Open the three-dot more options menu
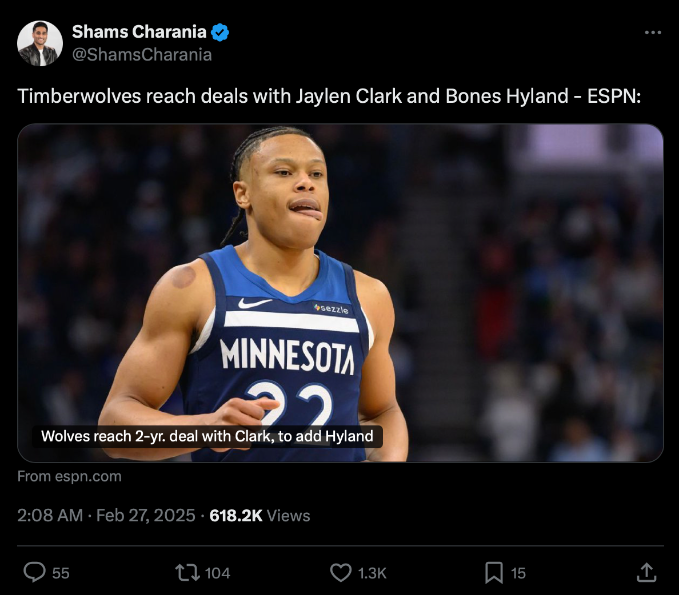 tap(653, 32)
